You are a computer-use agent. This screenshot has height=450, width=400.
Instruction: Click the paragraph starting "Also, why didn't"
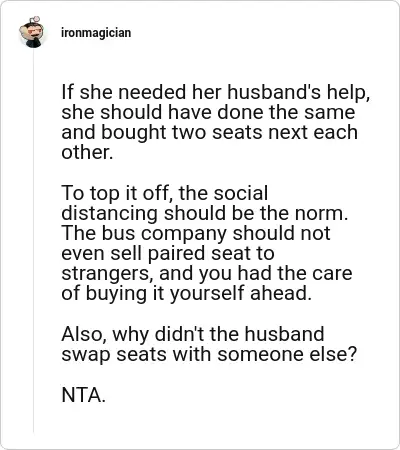[209, 344]
